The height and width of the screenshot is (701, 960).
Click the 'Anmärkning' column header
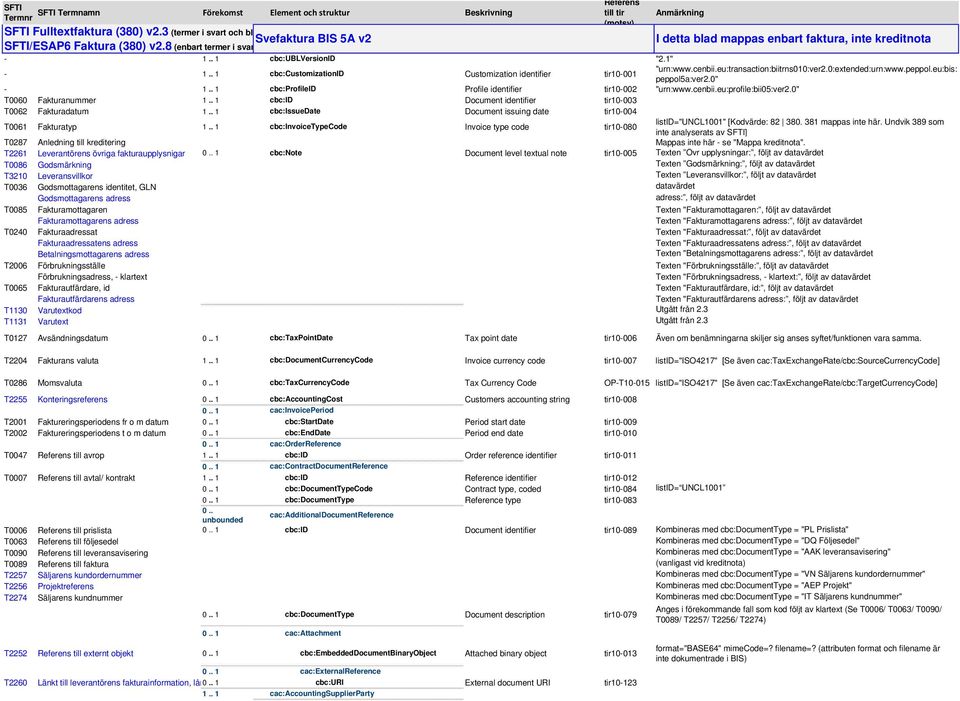(680, 13)
